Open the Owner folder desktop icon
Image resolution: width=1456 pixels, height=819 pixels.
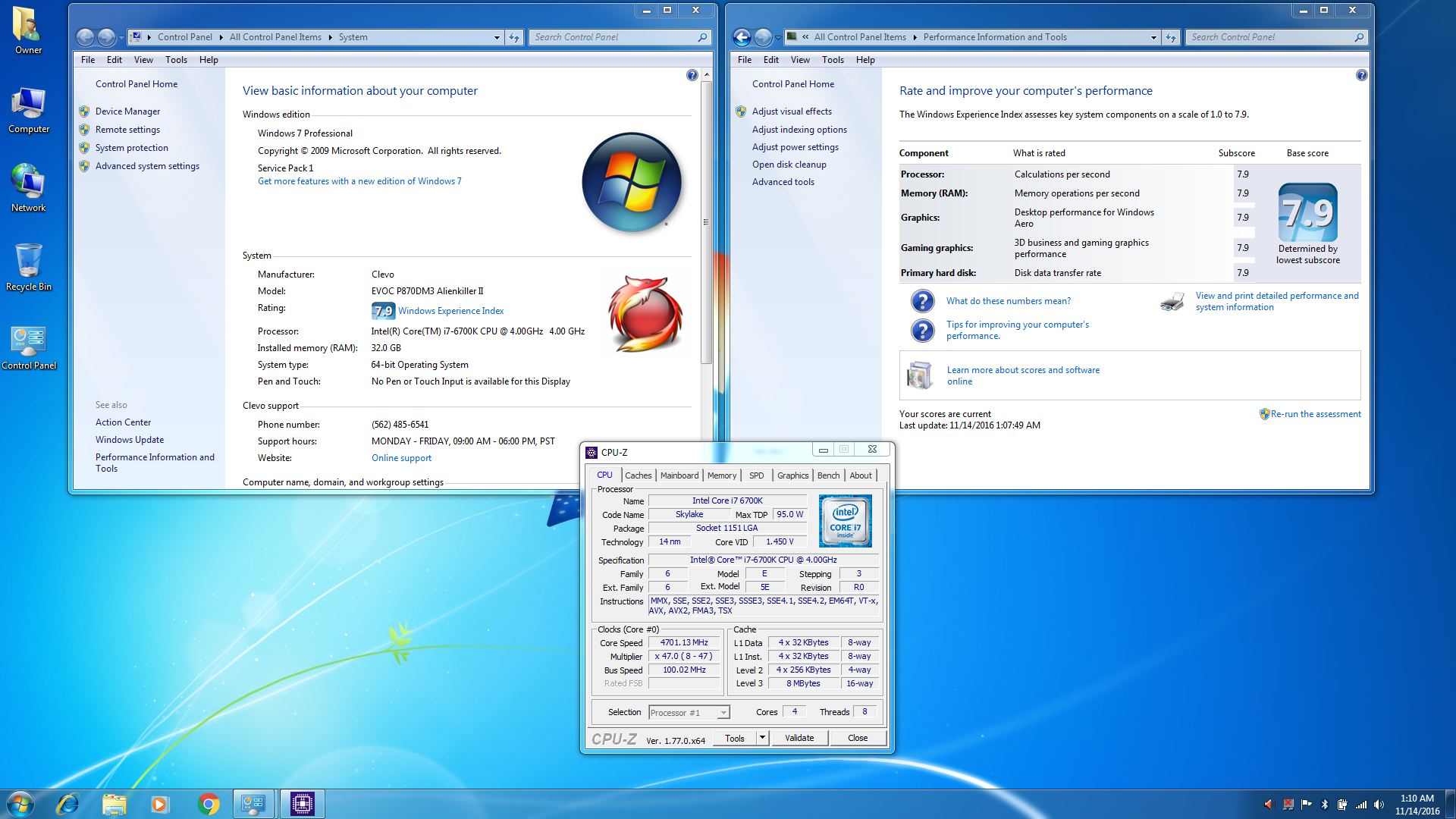click(29, 30)
